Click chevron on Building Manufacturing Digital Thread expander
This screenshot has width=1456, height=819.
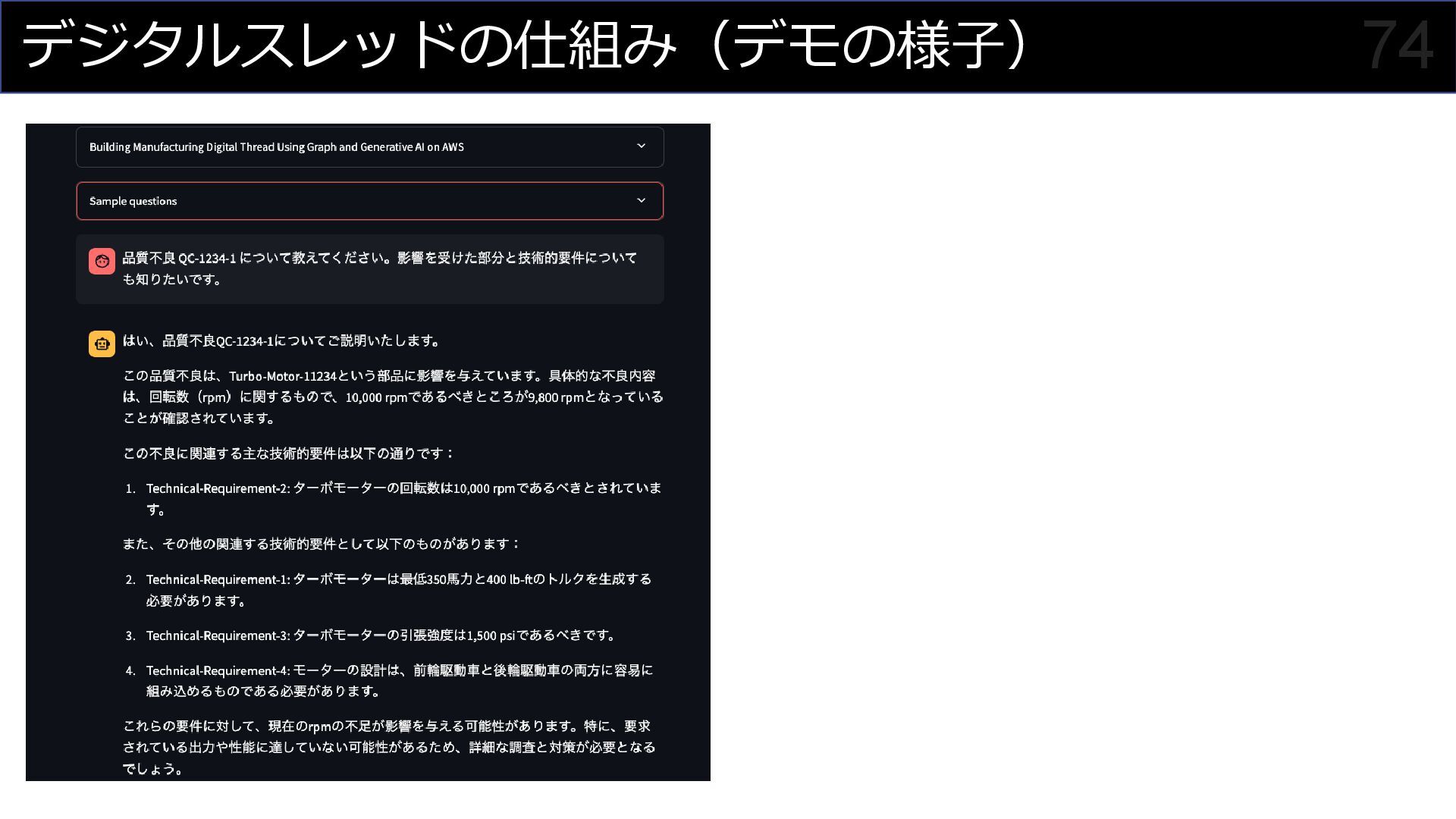641,146
